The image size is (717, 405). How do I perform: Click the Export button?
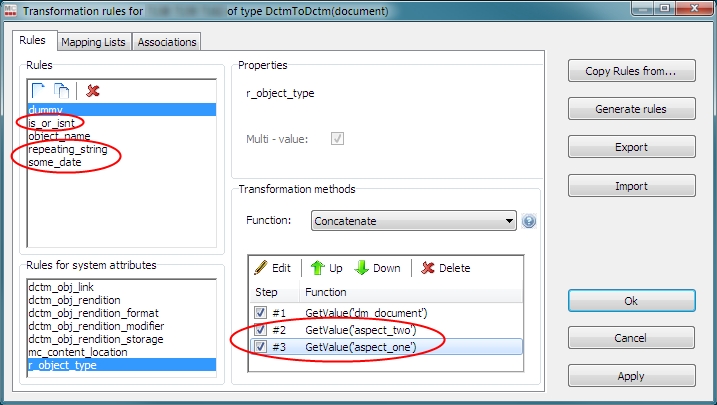tap(631, 147)
